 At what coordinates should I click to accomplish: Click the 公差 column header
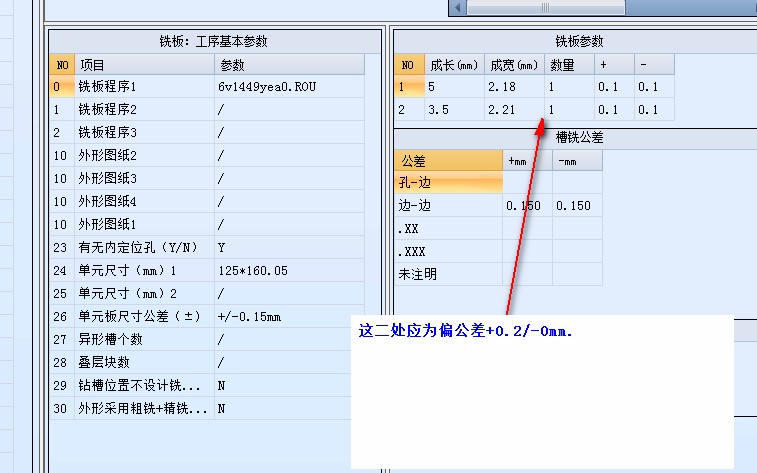[449, 161]
